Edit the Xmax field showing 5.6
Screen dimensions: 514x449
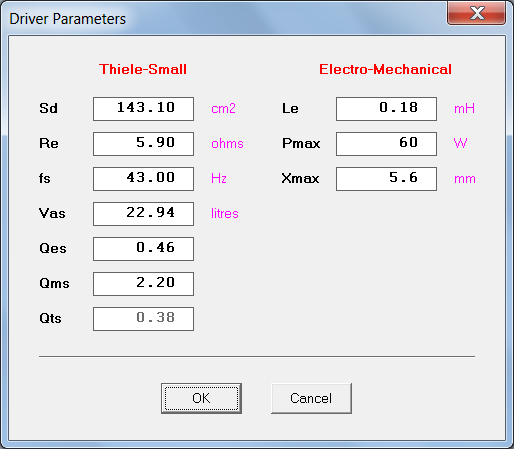pos(386,179)
